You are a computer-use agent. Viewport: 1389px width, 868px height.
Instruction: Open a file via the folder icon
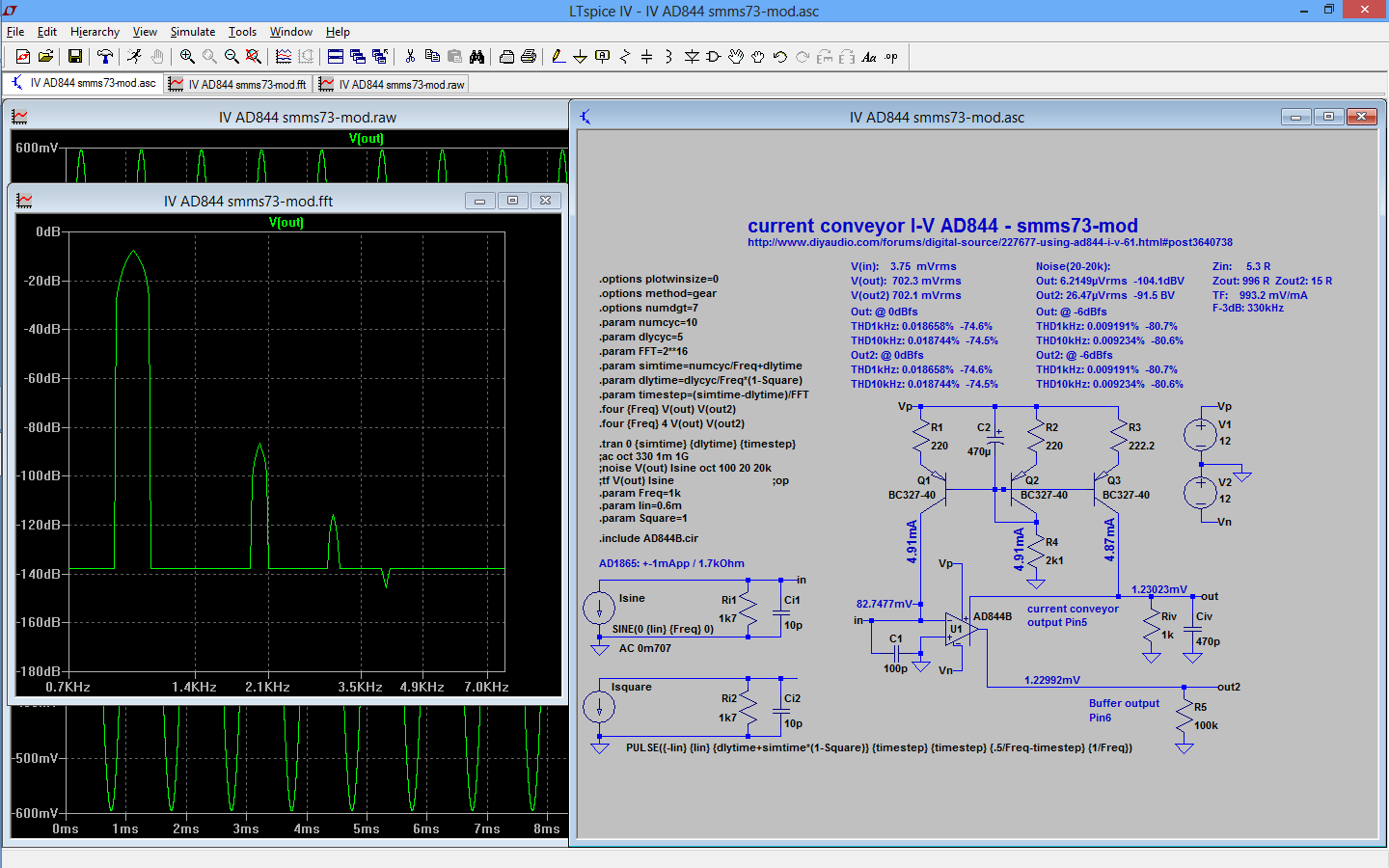45,57
